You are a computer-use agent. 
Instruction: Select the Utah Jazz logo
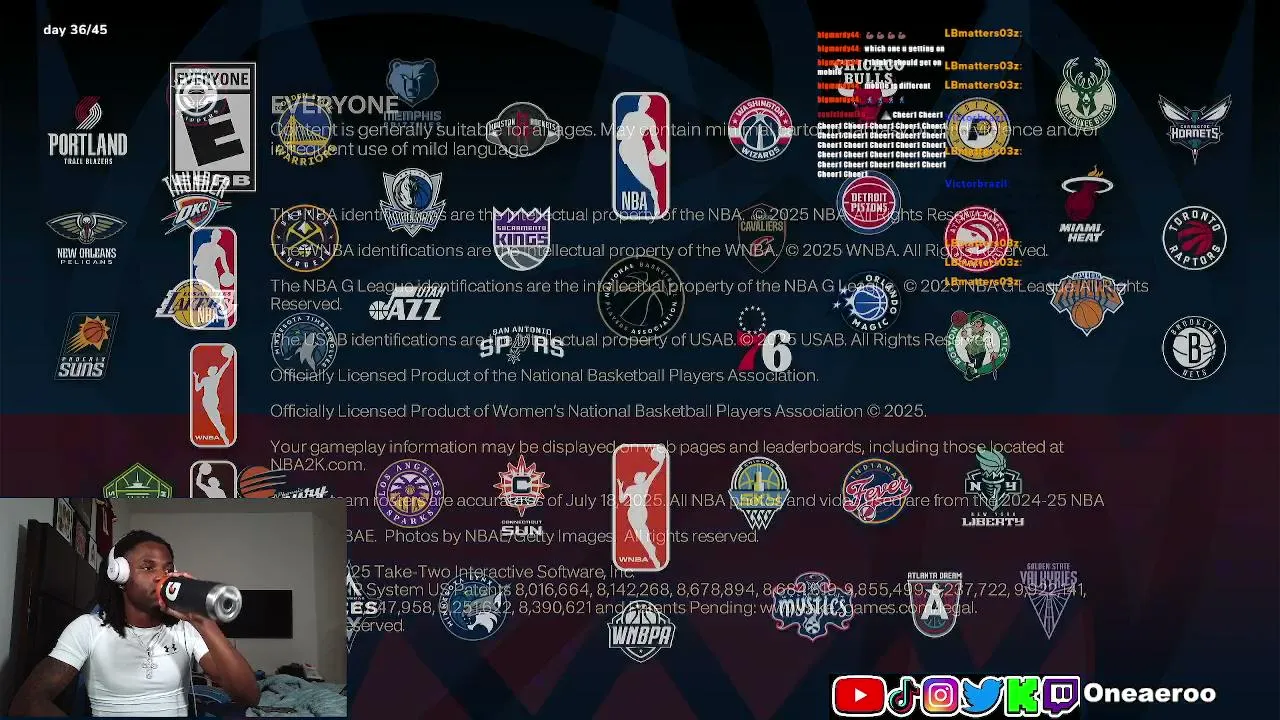coord(406,304)
